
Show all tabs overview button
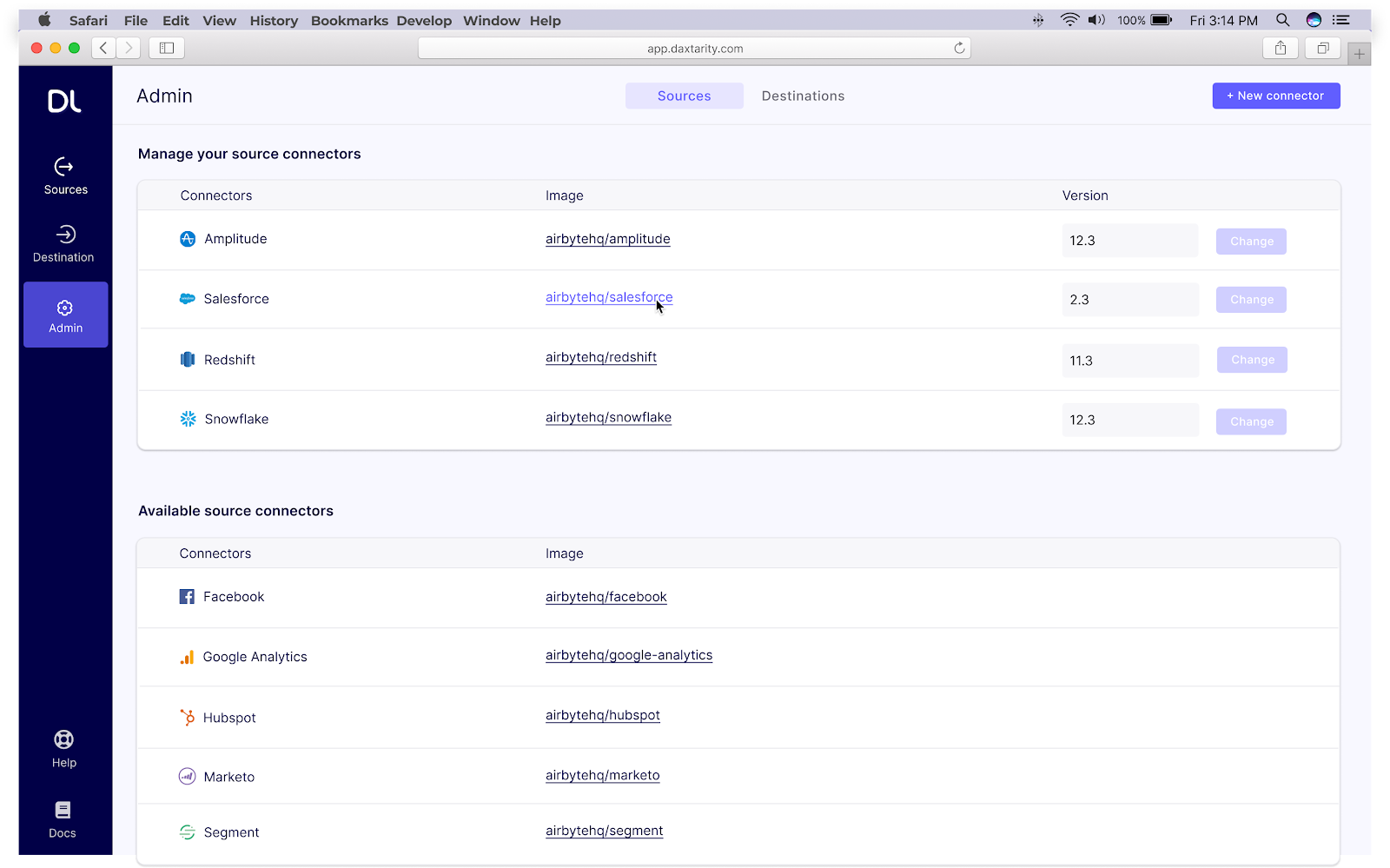pyautogui.click(x=1323, y=49)
